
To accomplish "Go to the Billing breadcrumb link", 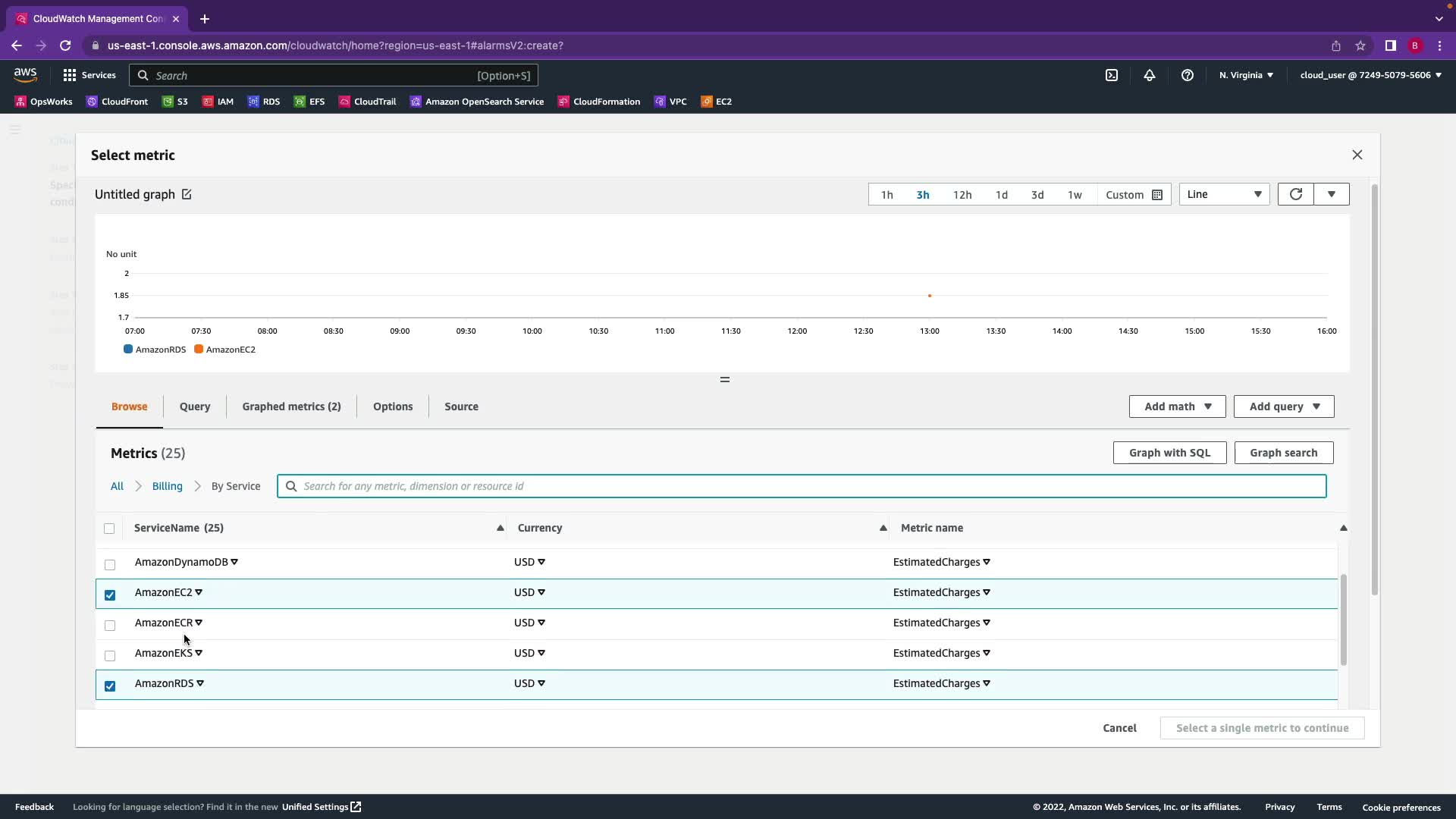I will (167, 486).
